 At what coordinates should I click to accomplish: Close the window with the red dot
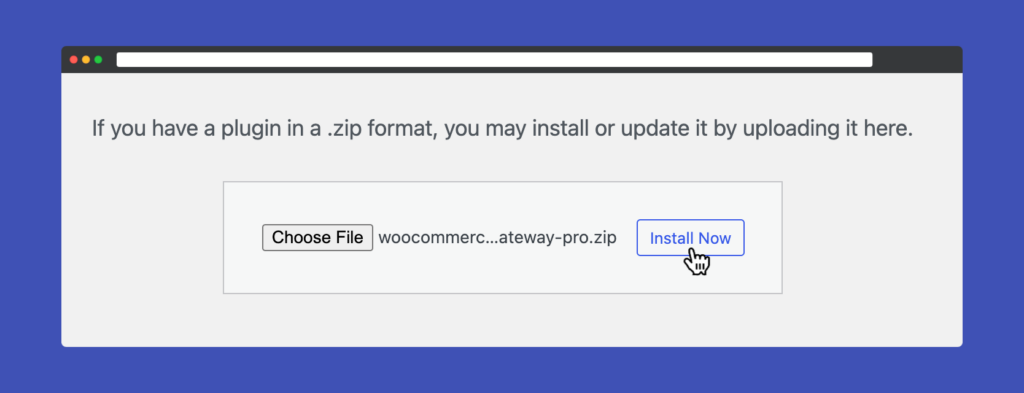click(74, 59)
